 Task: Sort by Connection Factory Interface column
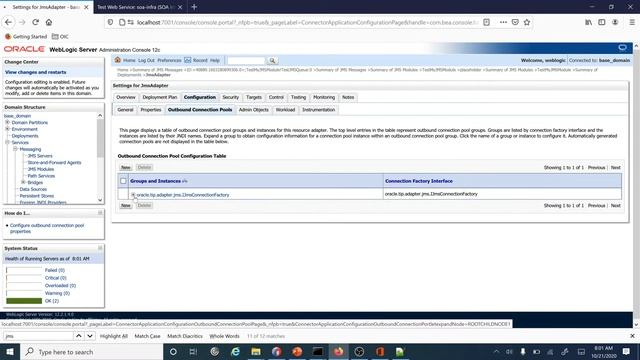tap(419, 181)
